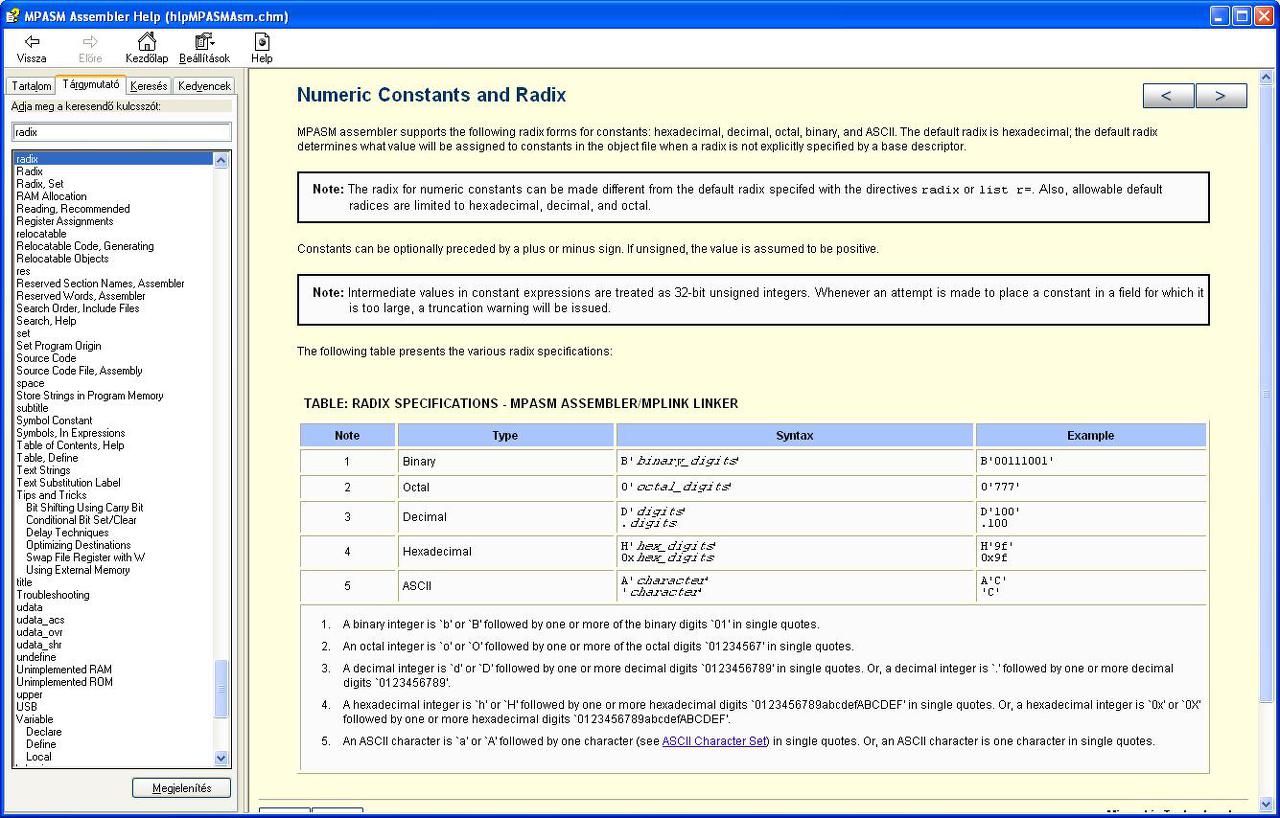Choose "Bit Shifting Using Carry Bit" sub-entry
The image size is (1280, 818).
point(85,507)
